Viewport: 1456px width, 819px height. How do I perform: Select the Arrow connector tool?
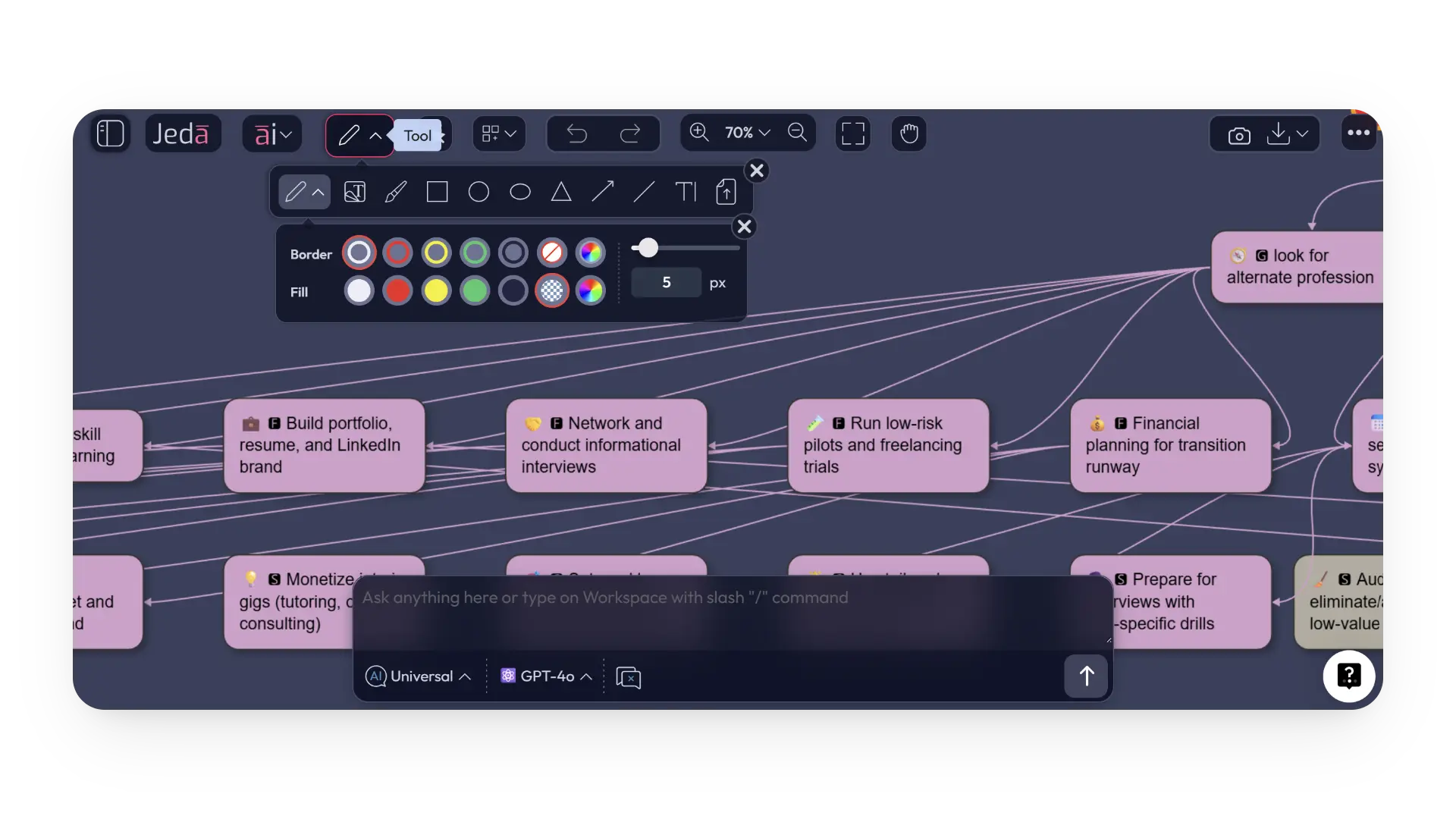pyautogui.click(x=601, y=192)
